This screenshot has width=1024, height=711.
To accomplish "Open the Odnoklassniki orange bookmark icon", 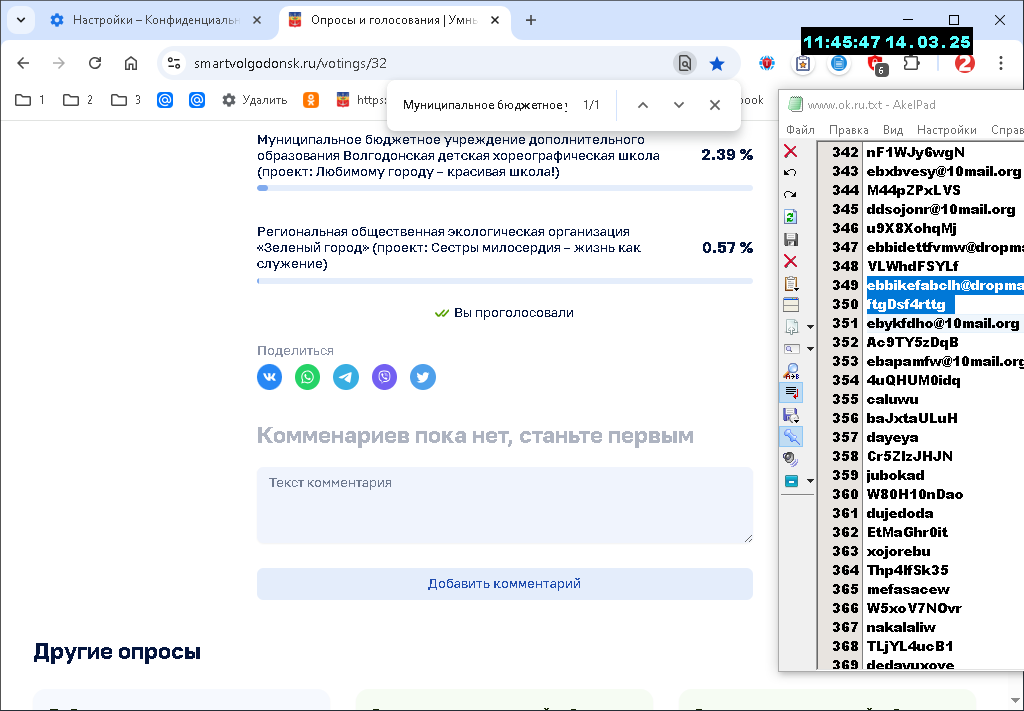I will pyautogui.click(x=311, y=100).
